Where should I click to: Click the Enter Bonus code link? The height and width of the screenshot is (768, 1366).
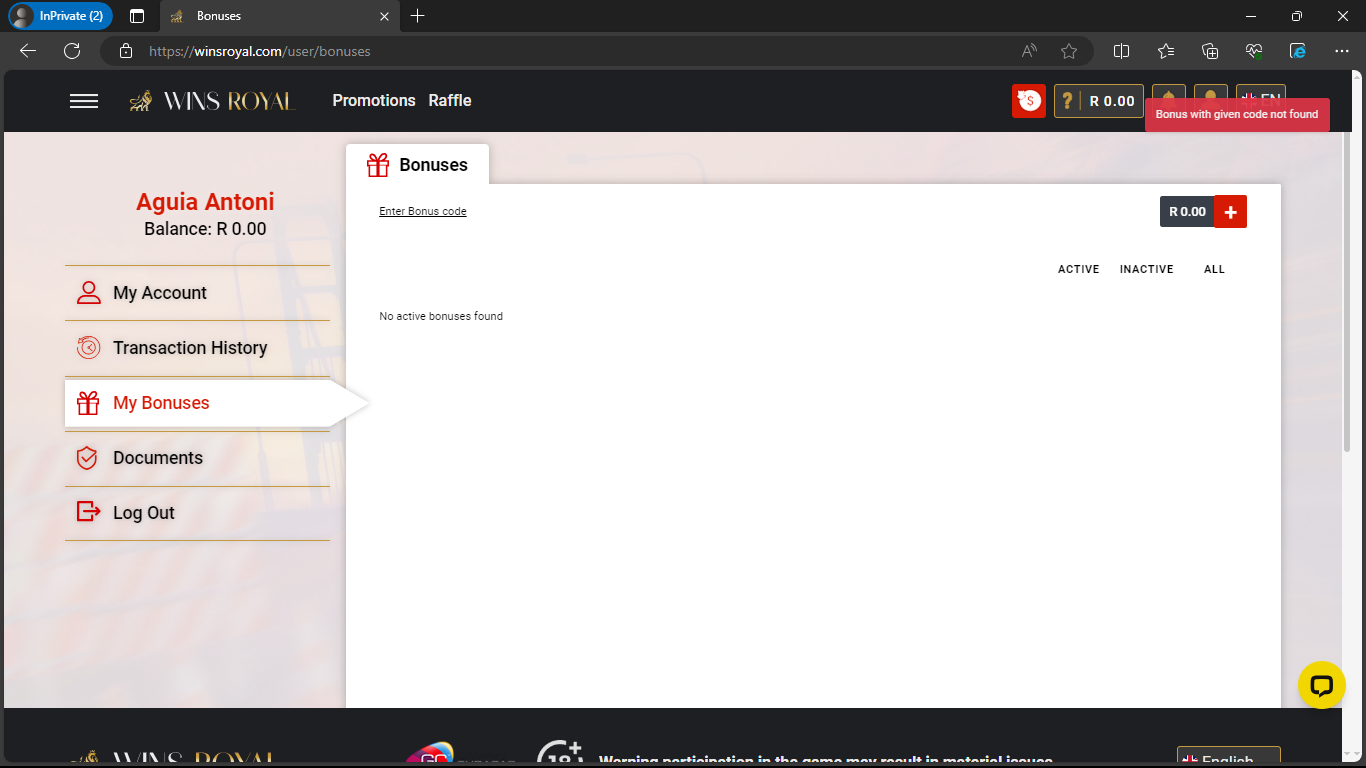pyautogui.click(x=423, y=212)
